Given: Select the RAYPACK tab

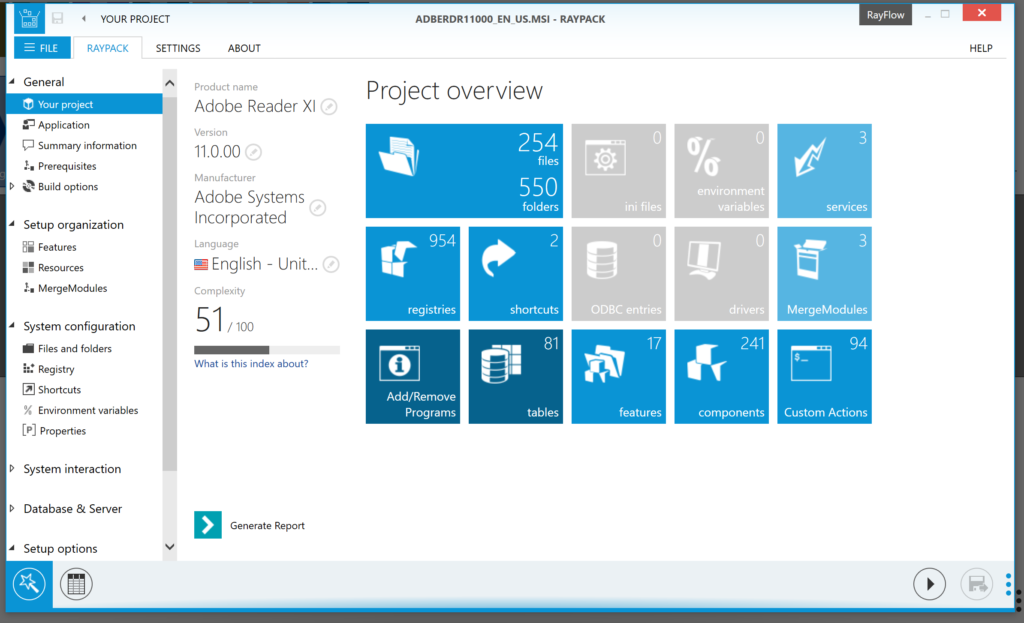Looking at the screenshot, I should click(x=107, y=48).
